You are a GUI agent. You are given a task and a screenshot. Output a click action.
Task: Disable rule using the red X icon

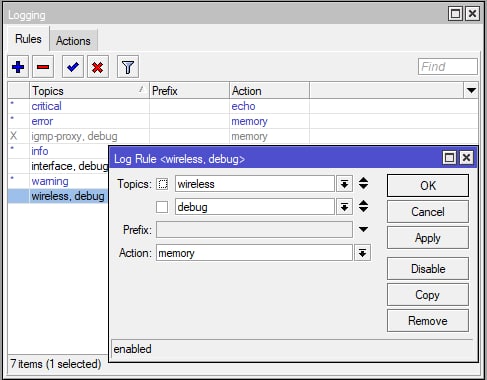[x=98, y=67]
